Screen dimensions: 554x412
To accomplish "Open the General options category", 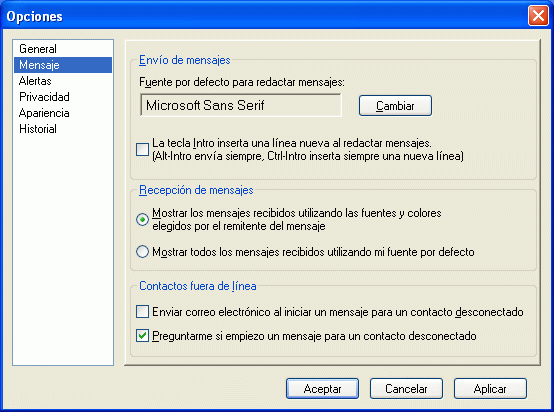I will coord(63,49).
